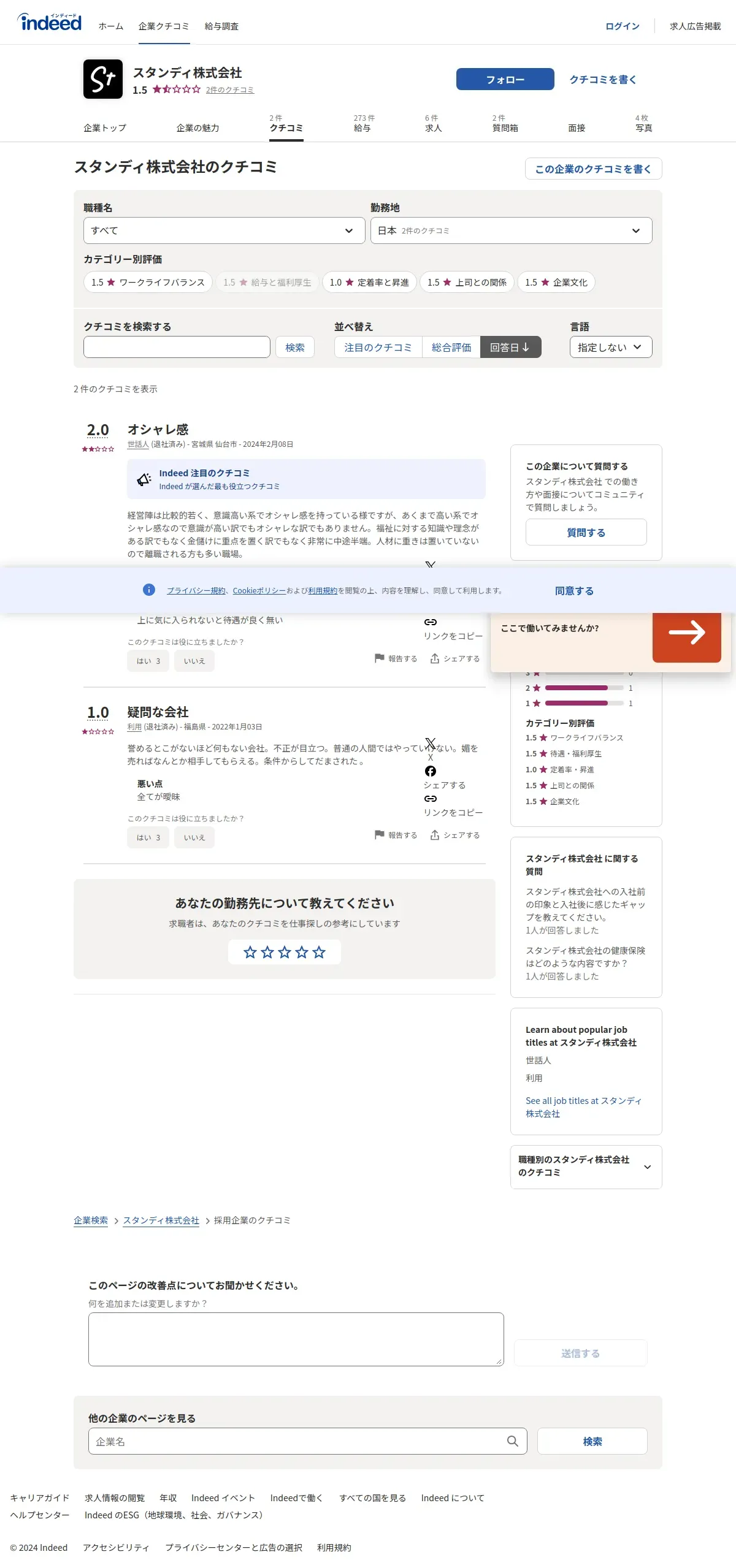Image resolution: width=736 pixels, height=1568 pixels.
Task: Expand 職種別のスタンディ株式会社のクチコミ section
Action: tap(586, 1167)
